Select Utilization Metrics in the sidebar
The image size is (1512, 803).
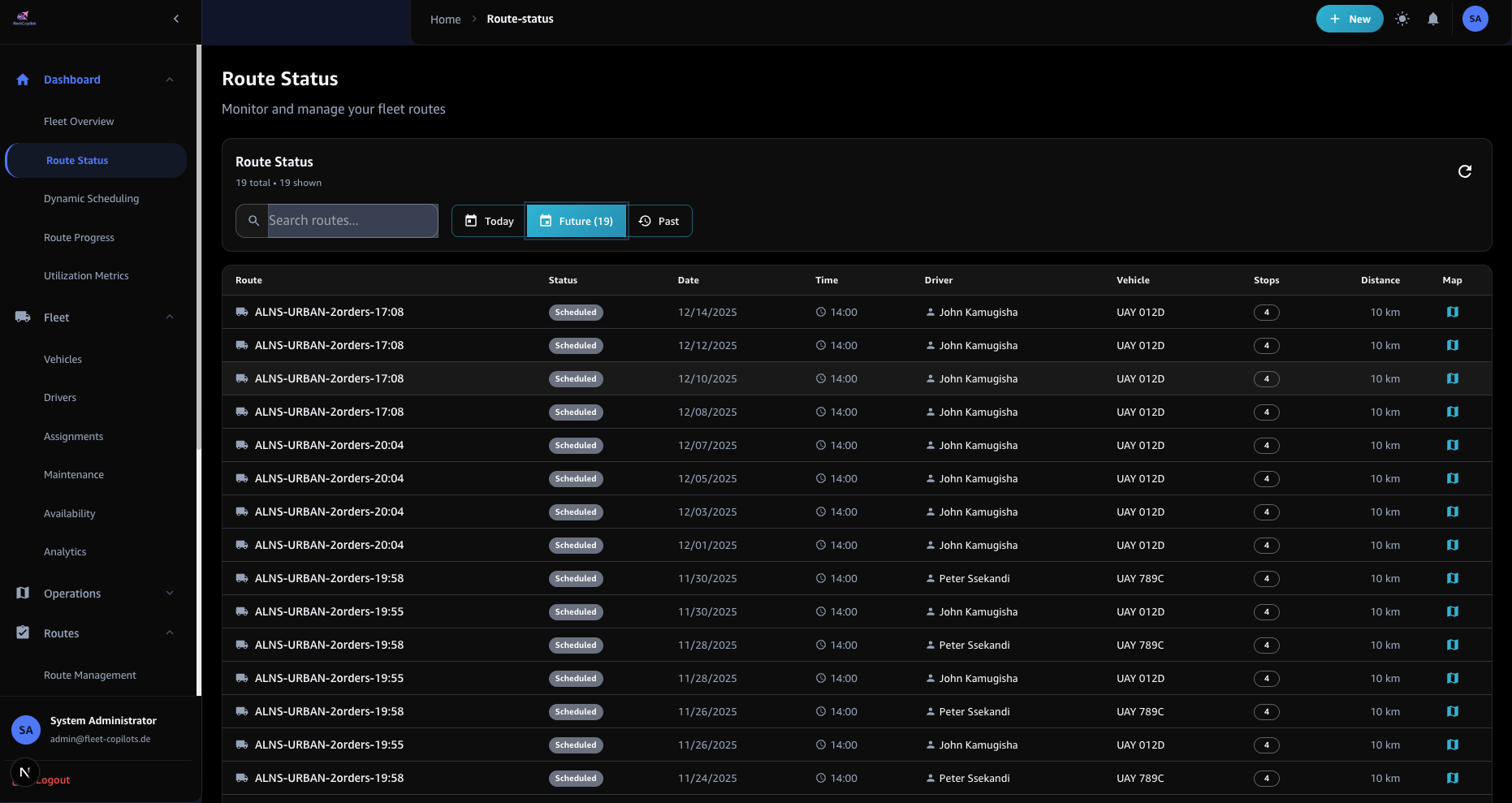86,275
